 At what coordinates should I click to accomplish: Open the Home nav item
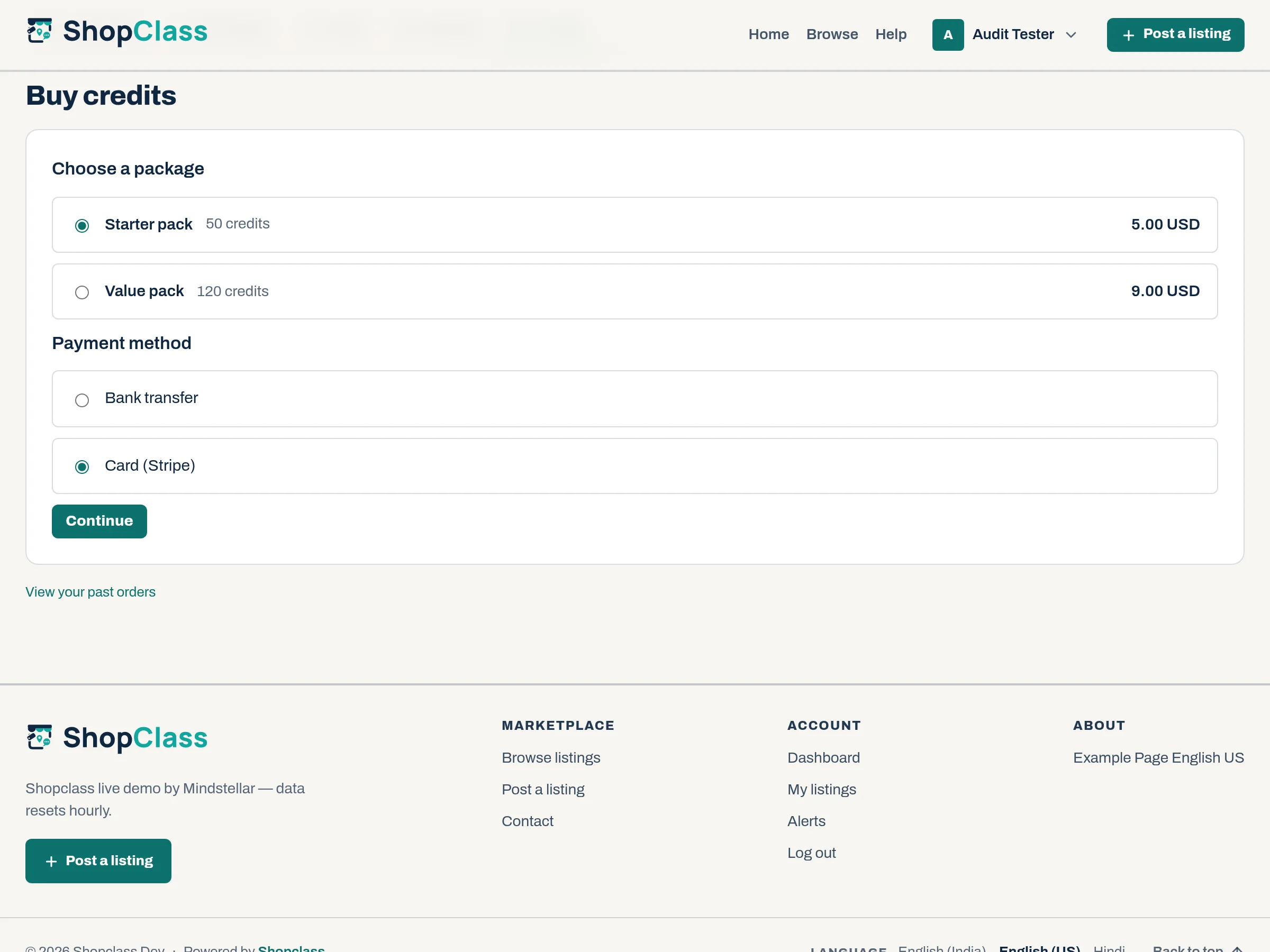pyautogui.click(x=769, y=34)
